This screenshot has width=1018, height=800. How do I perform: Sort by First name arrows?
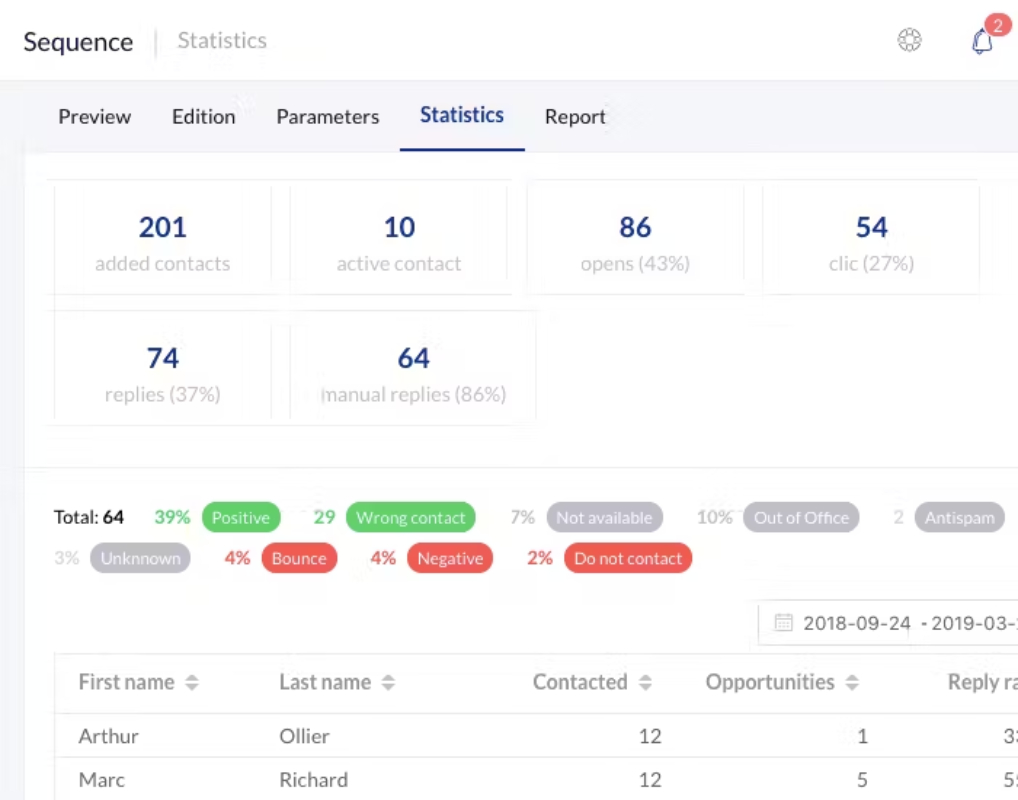[x=192, y=682]
